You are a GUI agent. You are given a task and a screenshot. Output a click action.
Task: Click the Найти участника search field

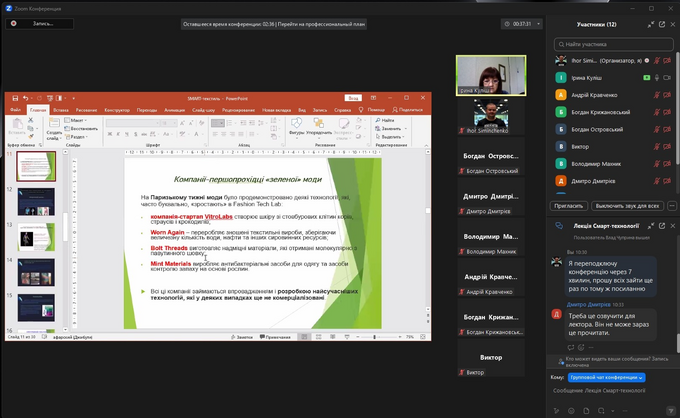612,44
